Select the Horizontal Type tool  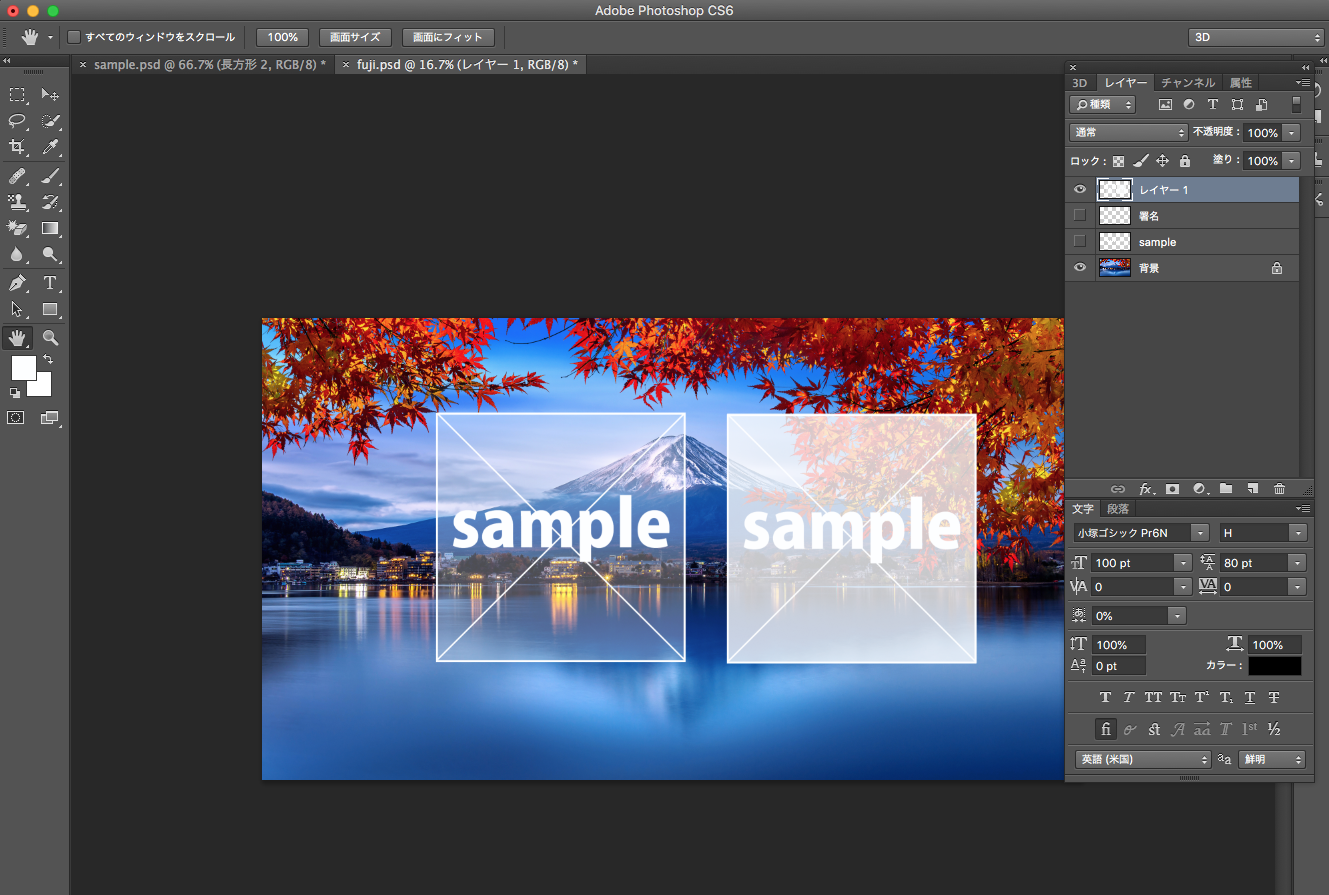[x=50, y=283]
